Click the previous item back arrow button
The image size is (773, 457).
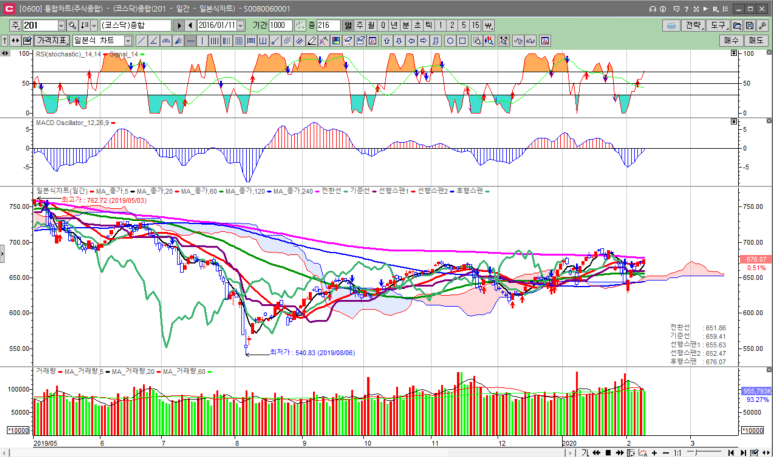[x=190, y=25]
